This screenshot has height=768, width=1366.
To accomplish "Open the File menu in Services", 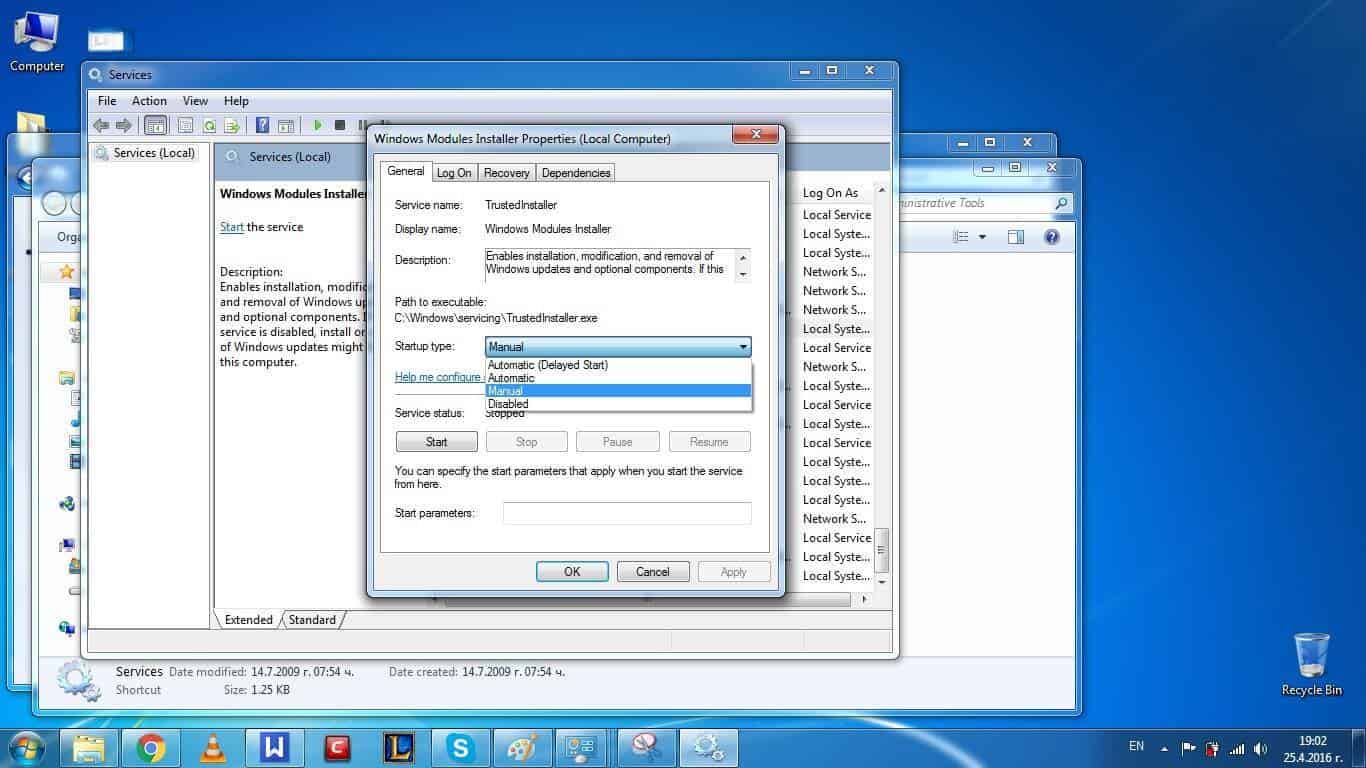I will point(107,101).
